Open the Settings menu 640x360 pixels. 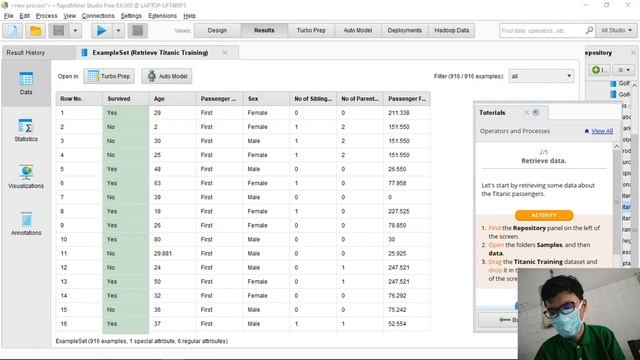click(131, 16)
